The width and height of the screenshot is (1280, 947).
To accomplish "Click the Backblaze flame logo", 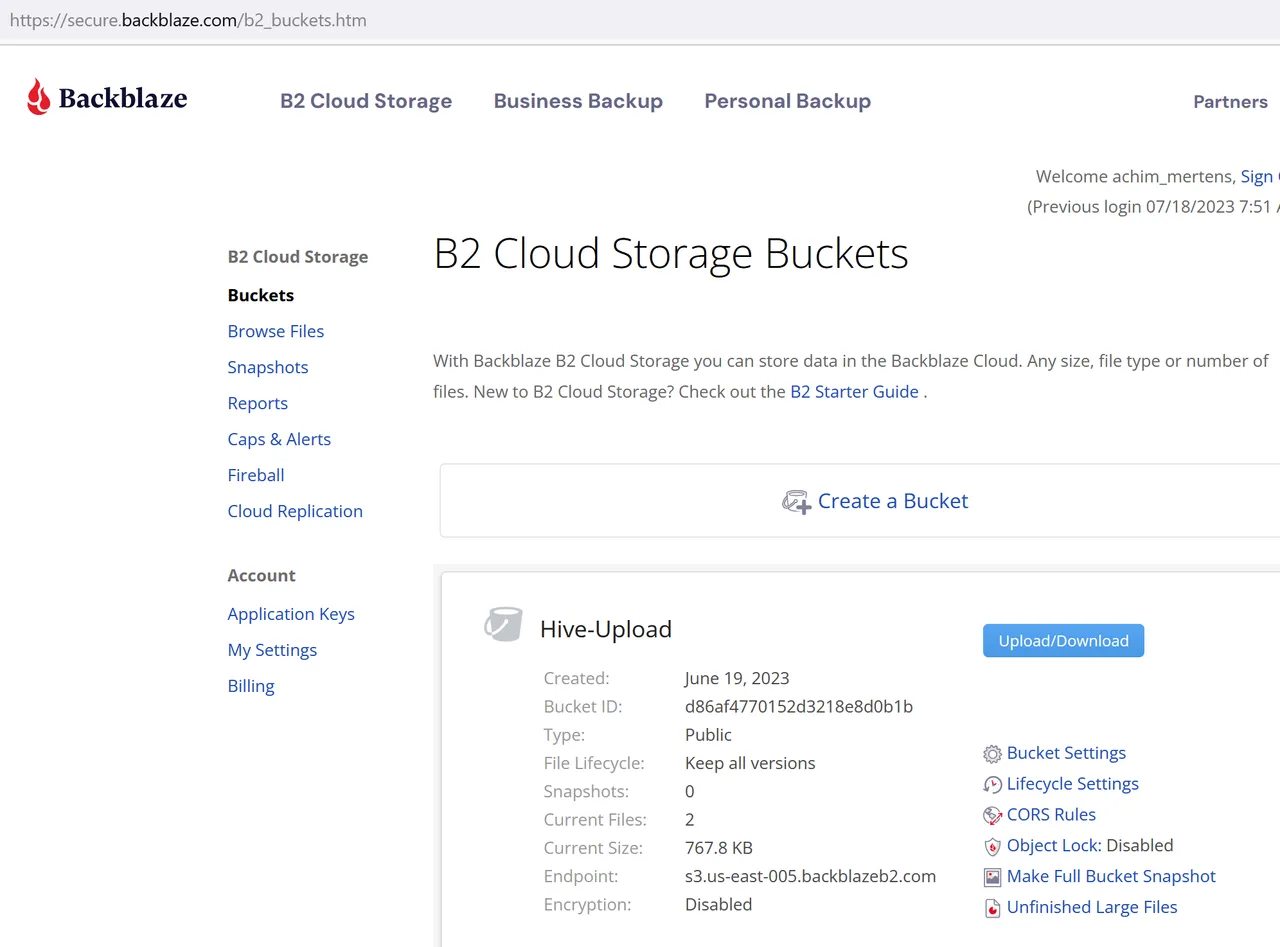I will tap(38, 97).
